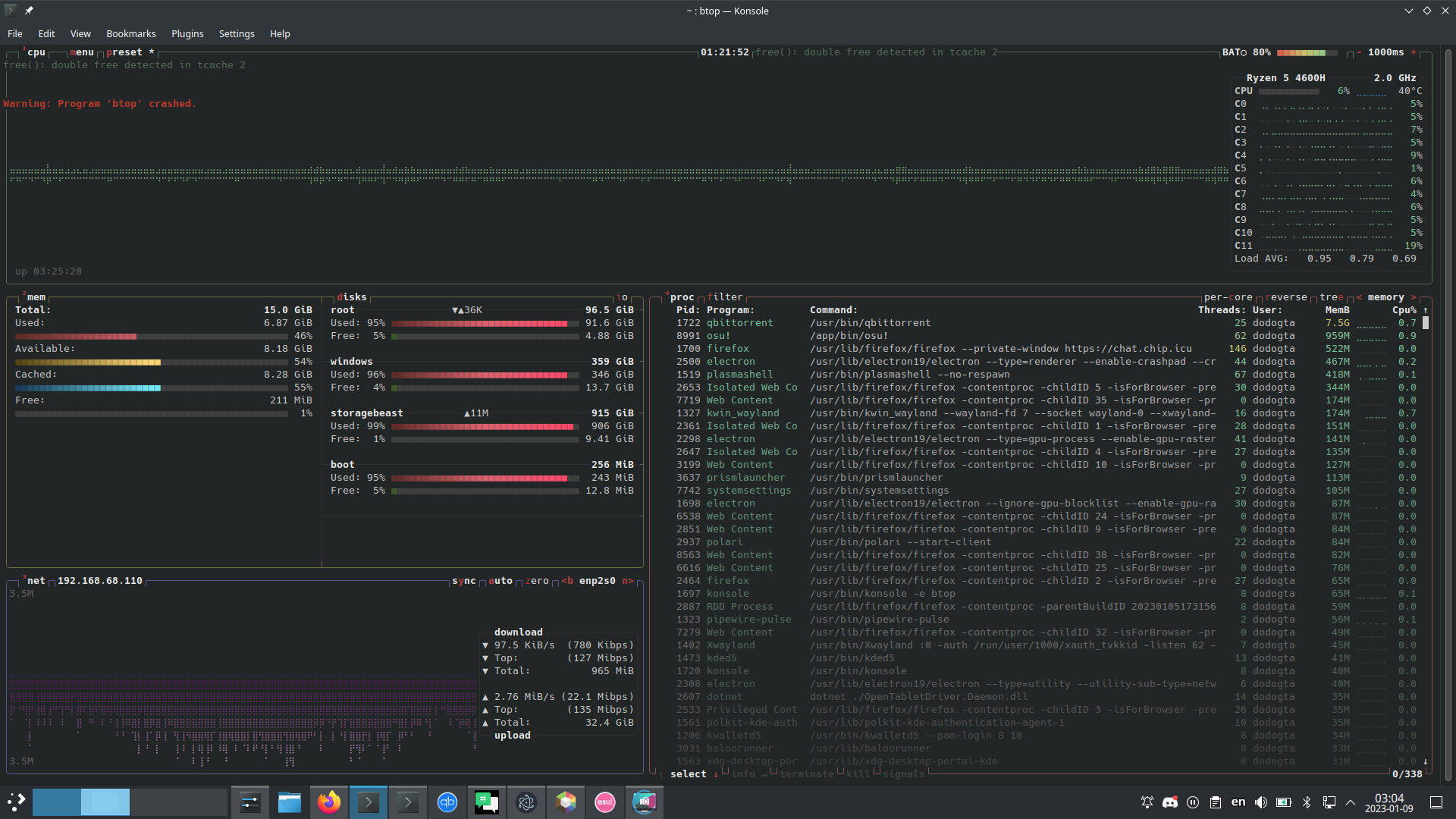
Task: Open the Polari chat app in taskbar
Action: pyautogui.click(x=486, y=802)
